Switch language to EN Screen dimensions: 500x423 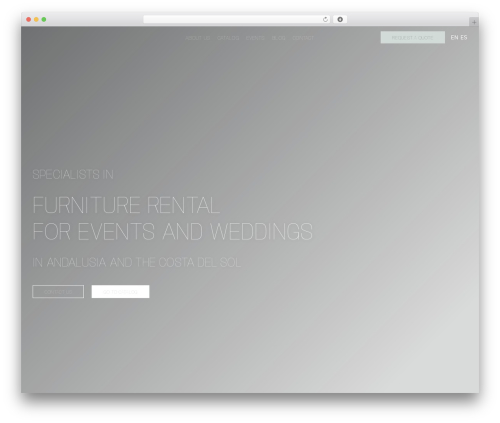pos(454,38)
